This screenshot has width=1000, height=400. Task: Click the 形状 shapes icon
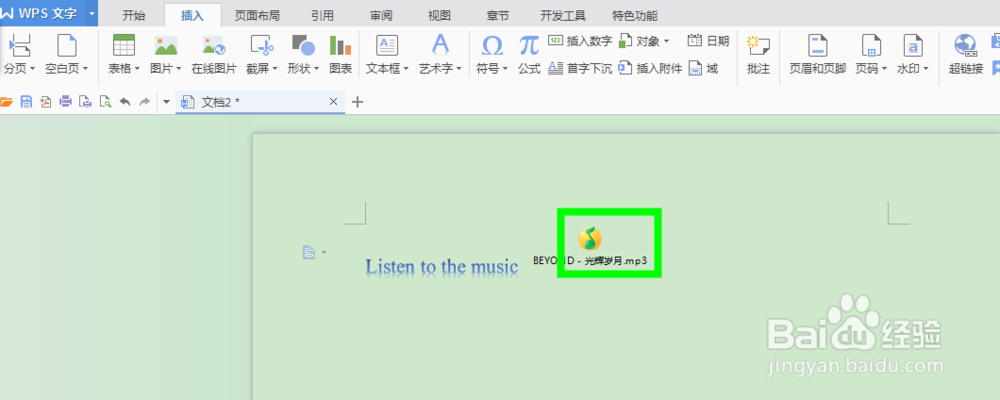[x=303, y=46]
